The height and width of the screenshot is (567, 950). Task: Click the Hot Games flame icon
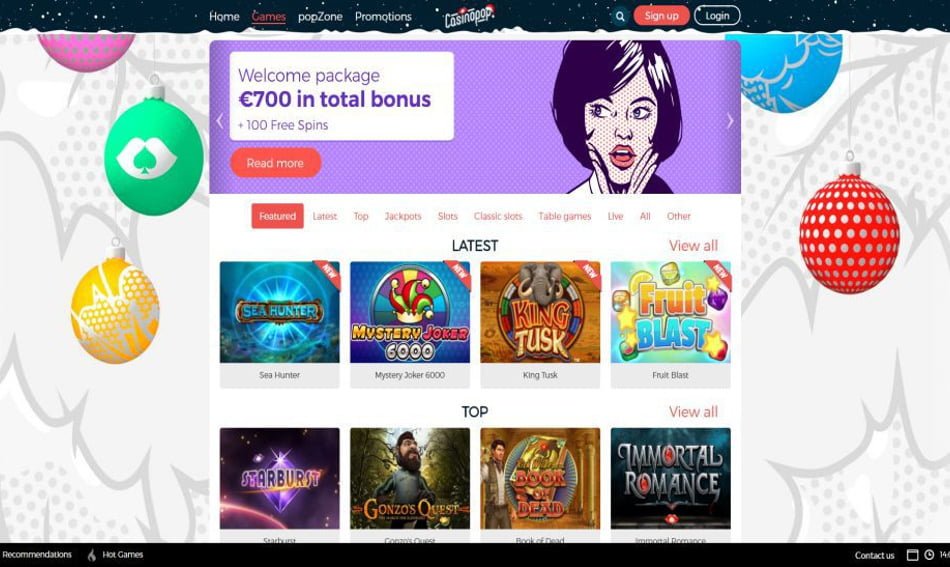[x=91, y=555]
